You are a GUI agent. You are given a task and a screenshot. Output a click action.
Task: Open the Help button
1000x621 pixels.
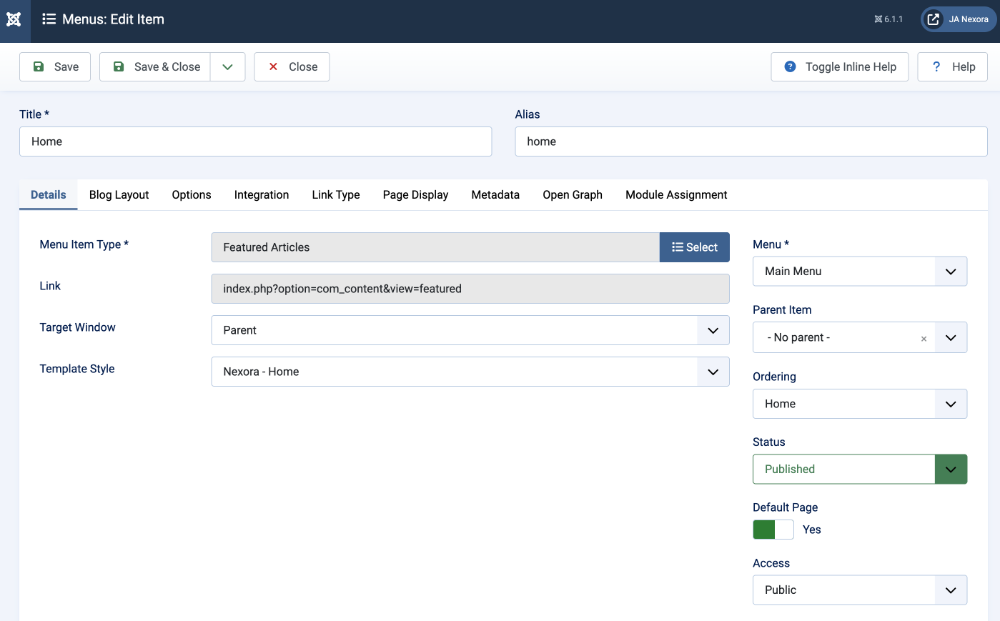tap(953, 67)
